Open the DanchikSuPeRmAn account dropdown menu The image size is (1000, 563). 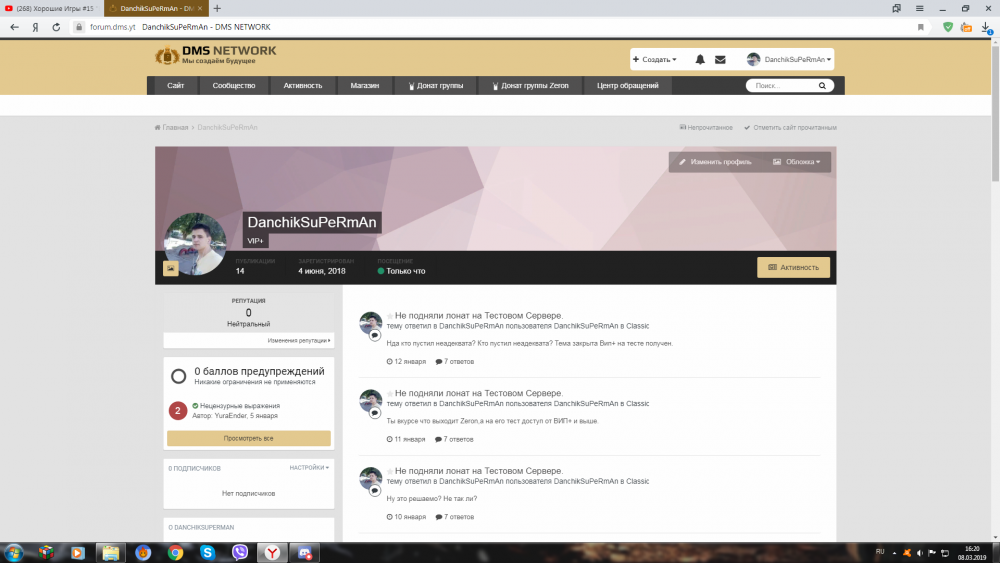click(790, 60)
